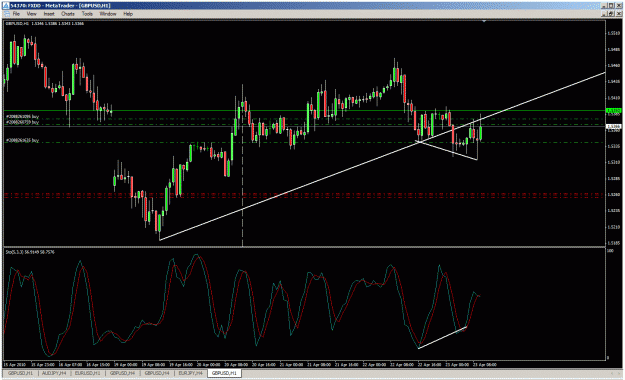
Task: Switch to the EURJPY,H4 chart tab
Action: [x=191, y=373]
